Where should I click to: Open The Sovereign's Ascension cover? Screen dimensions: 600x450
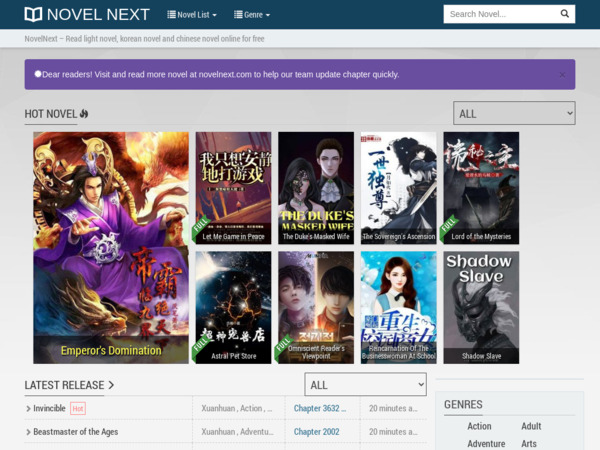click(399, 188)
